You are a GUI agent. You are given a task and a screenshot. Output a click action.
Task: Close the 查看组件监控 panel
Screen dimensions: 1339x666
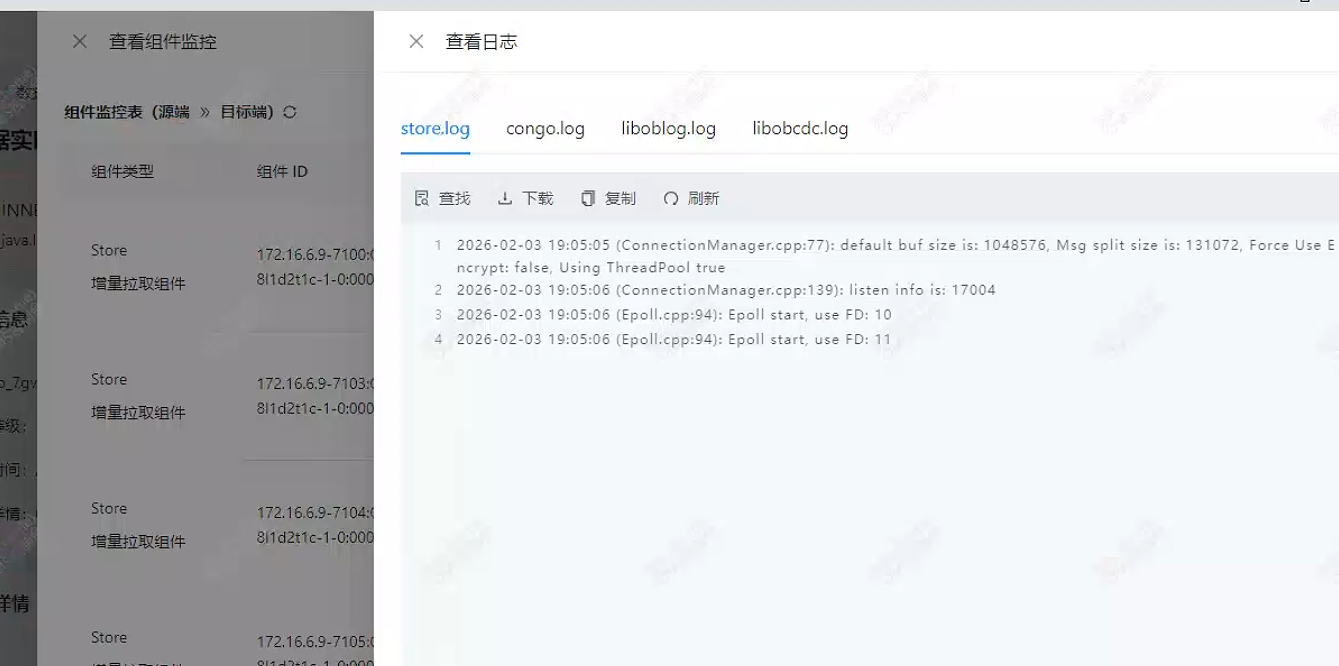pyautogui.click(x=80, y=41)
